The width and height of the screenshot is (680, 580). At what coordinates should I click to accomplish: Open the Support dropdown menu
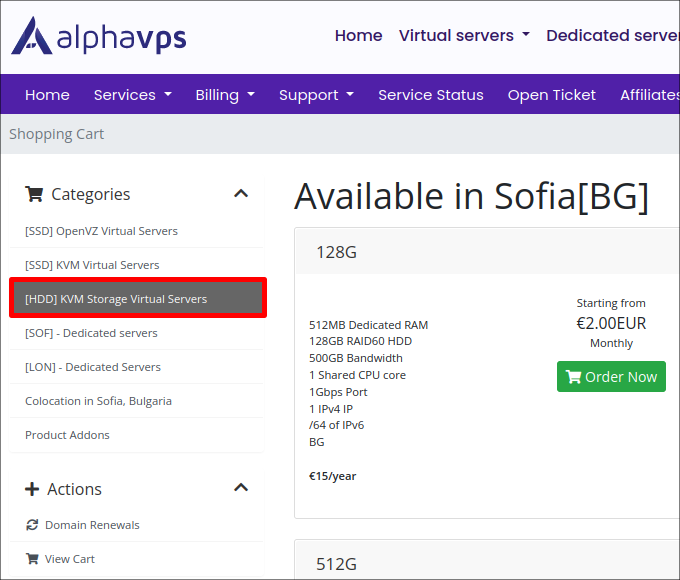(316, 95)
